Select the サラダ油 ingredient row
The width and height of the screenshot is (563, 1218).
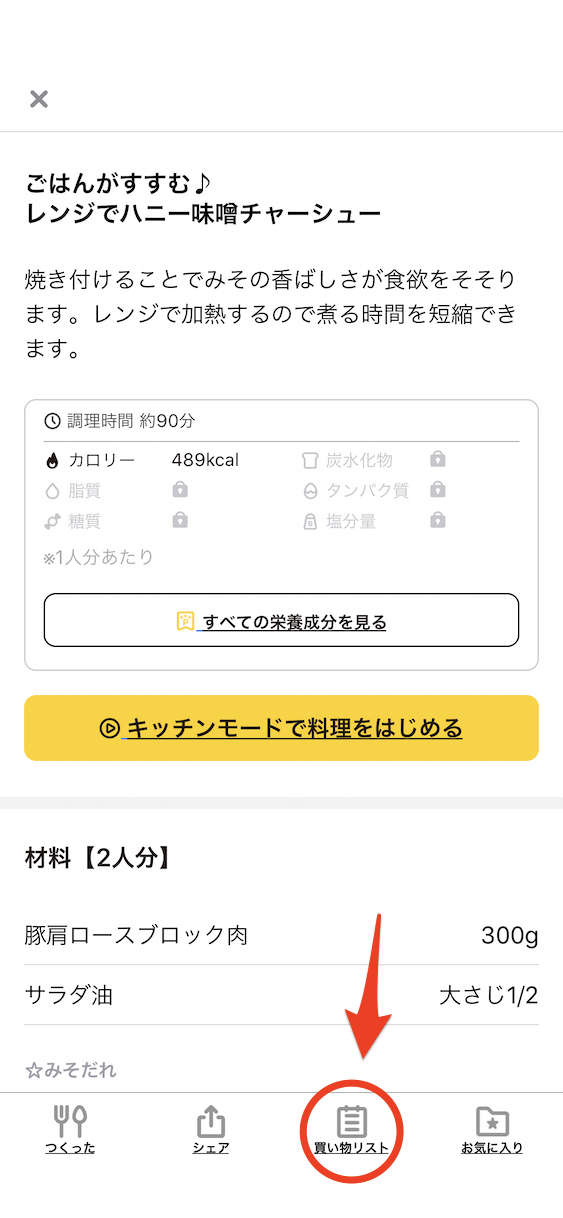tap(281, 995)
